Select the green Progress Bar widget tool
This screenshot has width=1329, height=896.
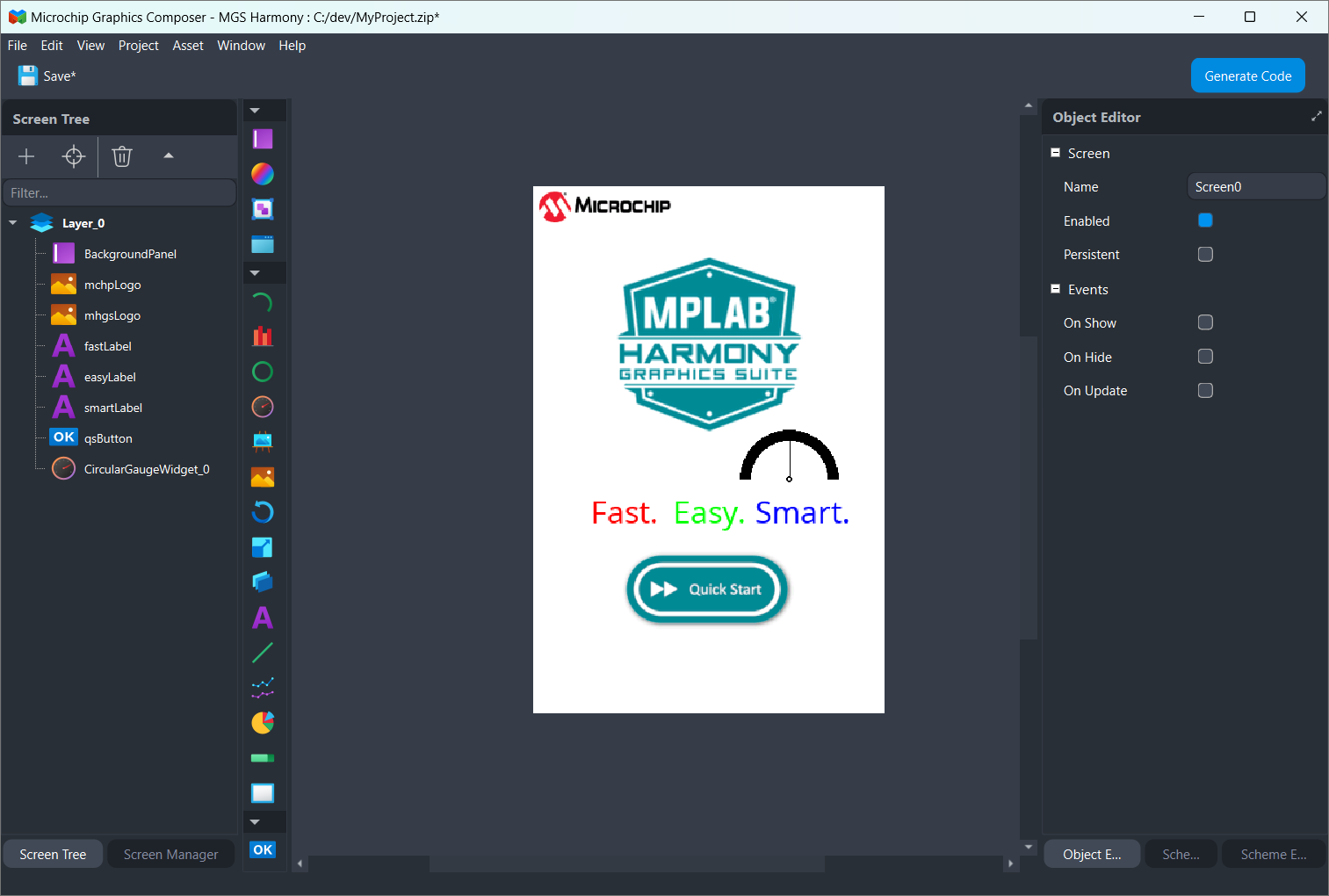pyautogui.click(x=263, y=758)
